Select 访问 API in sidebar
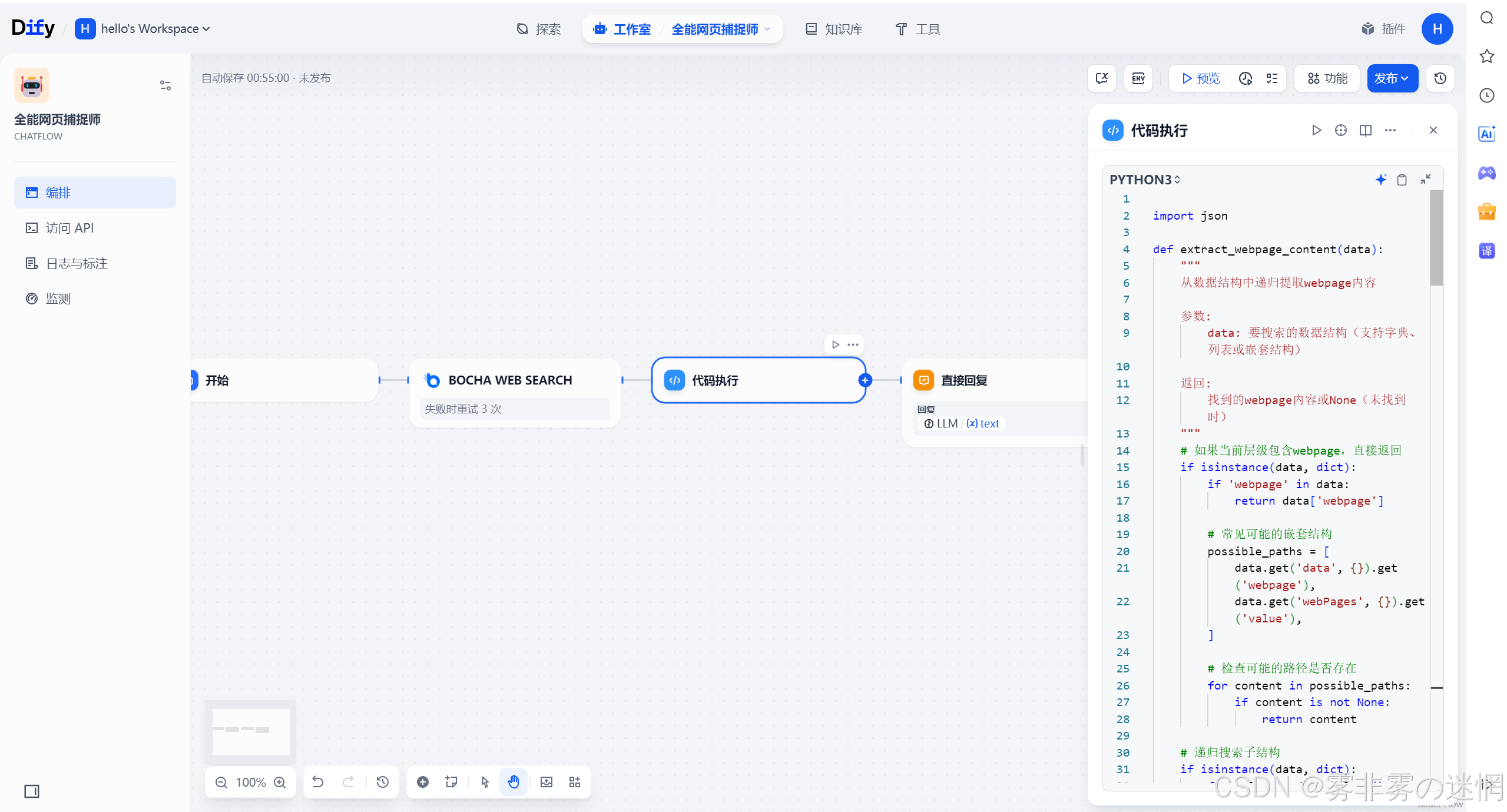 point(95,228)
